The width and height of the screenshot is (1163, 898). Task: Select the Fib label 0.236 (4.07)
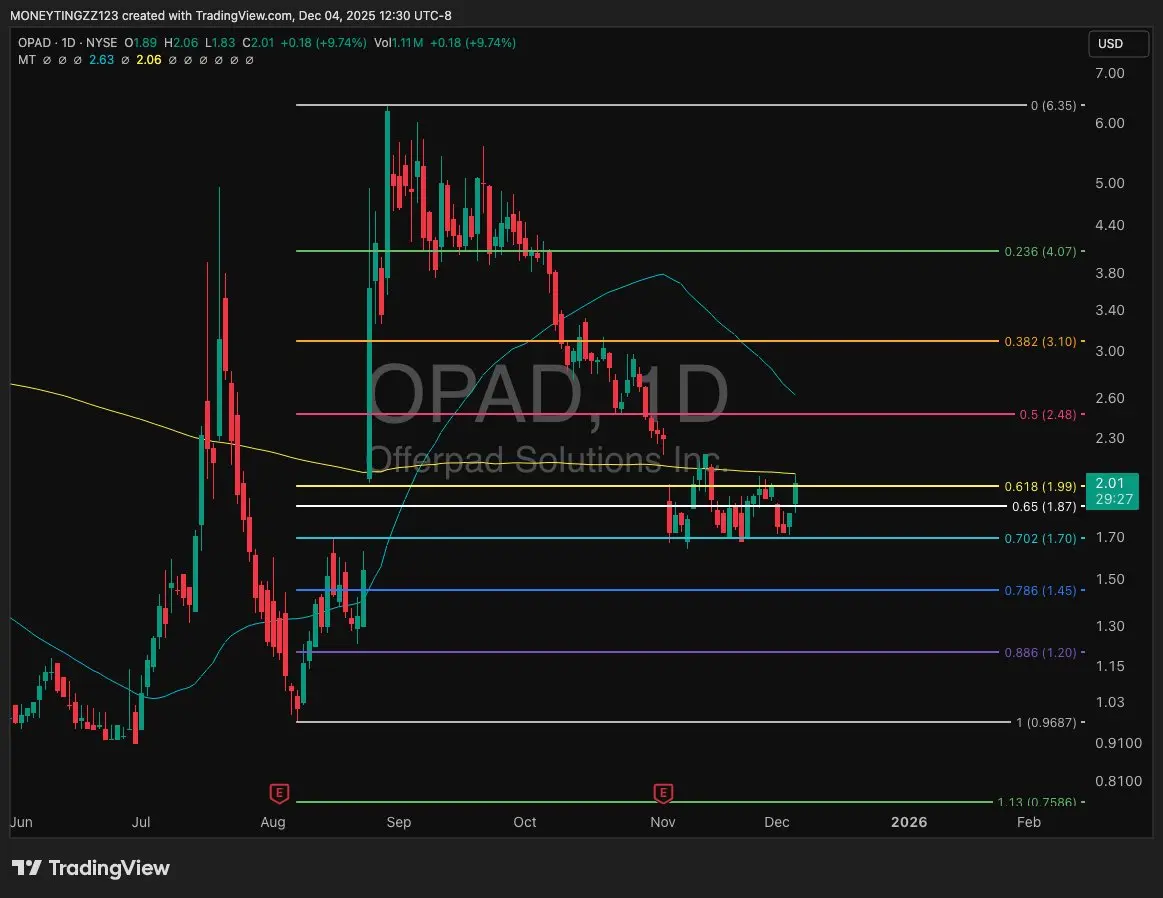pyautogui.click(x=1040, y=252)
